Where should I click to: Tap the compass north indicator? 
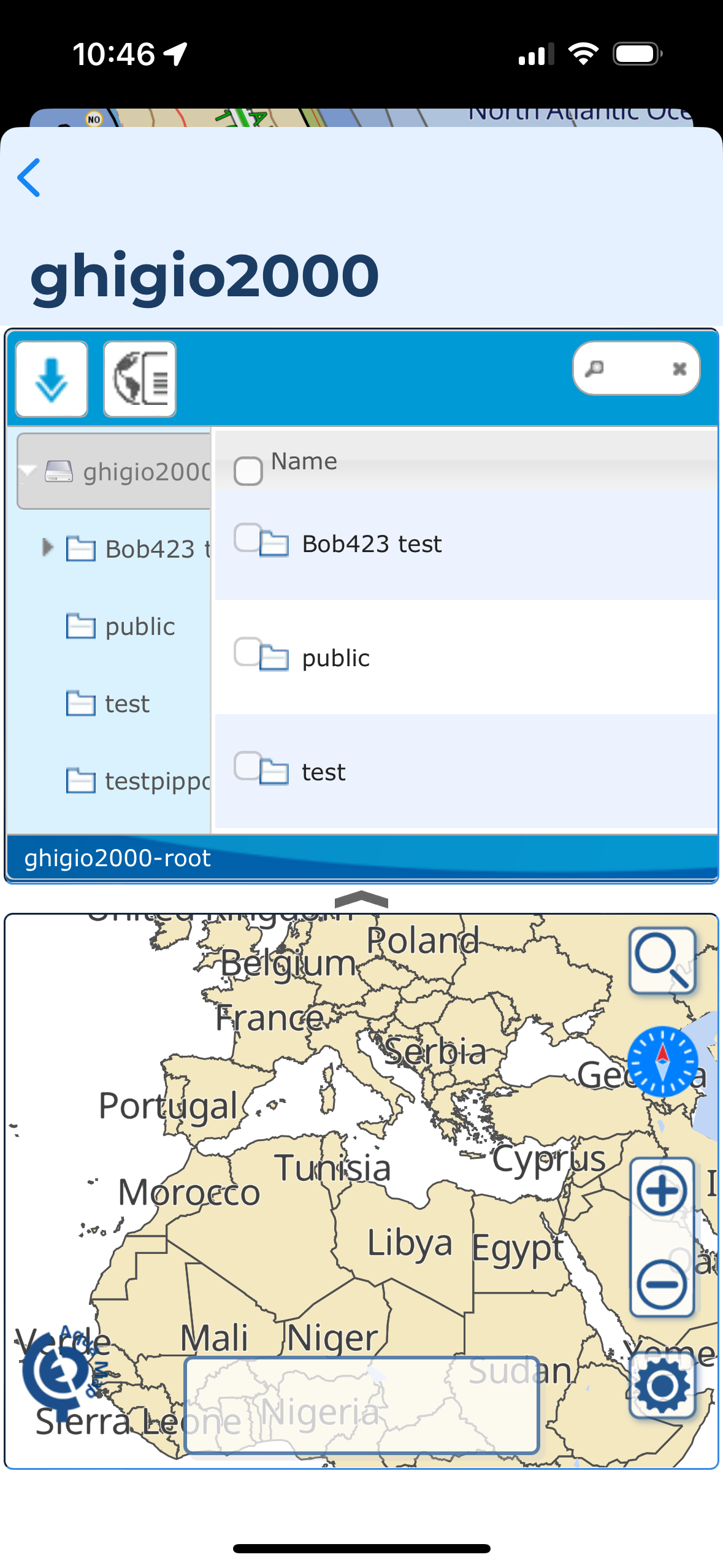tap(662, 1061)
